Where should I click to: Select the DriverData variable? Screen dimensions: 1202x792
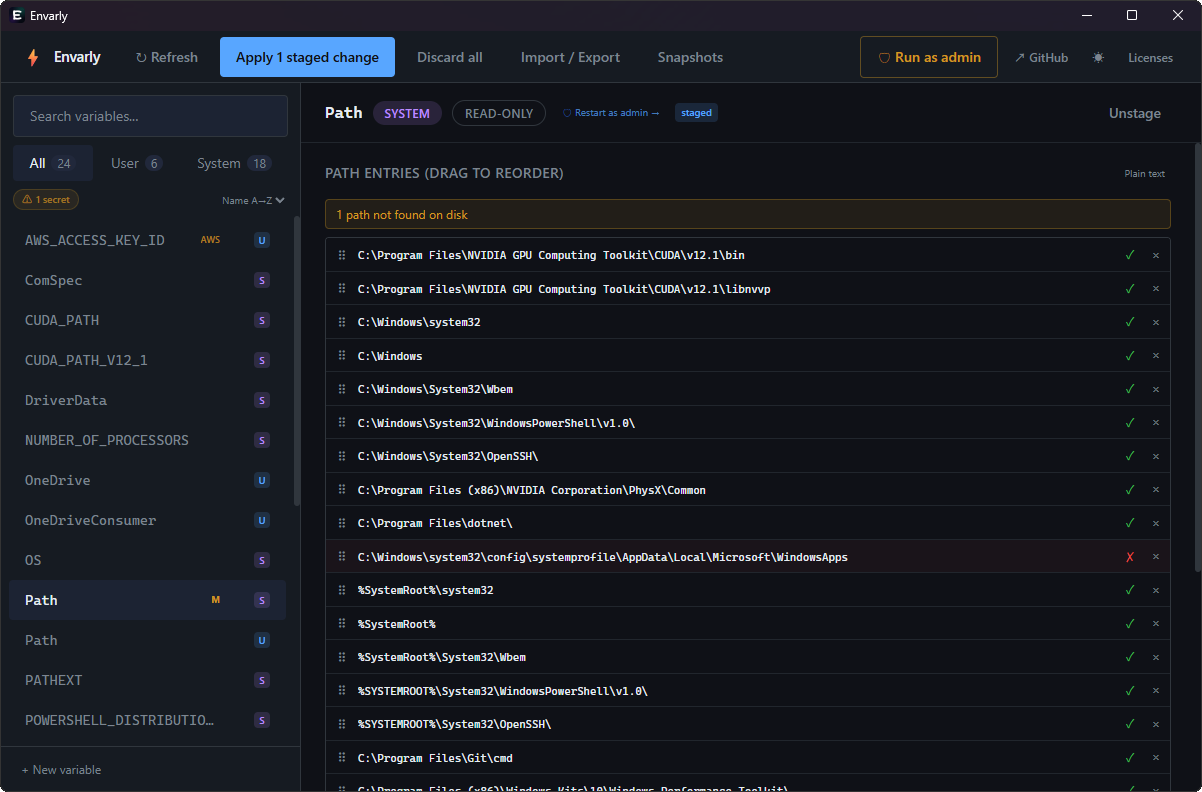click(148, 400)
